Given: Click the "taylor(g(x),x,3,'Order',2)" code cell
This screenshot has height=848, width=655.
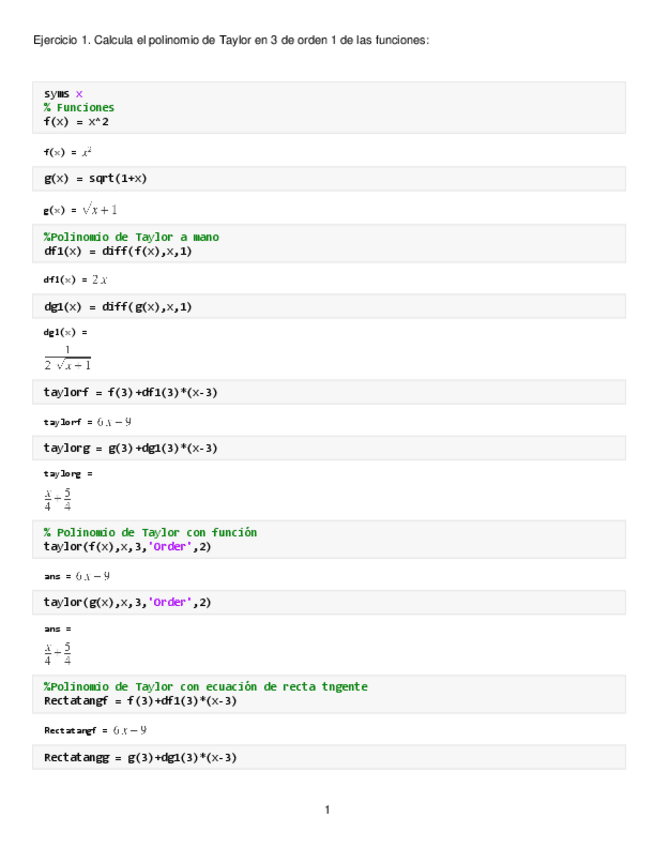Looking at the screenshot, I should coord(128,602).
